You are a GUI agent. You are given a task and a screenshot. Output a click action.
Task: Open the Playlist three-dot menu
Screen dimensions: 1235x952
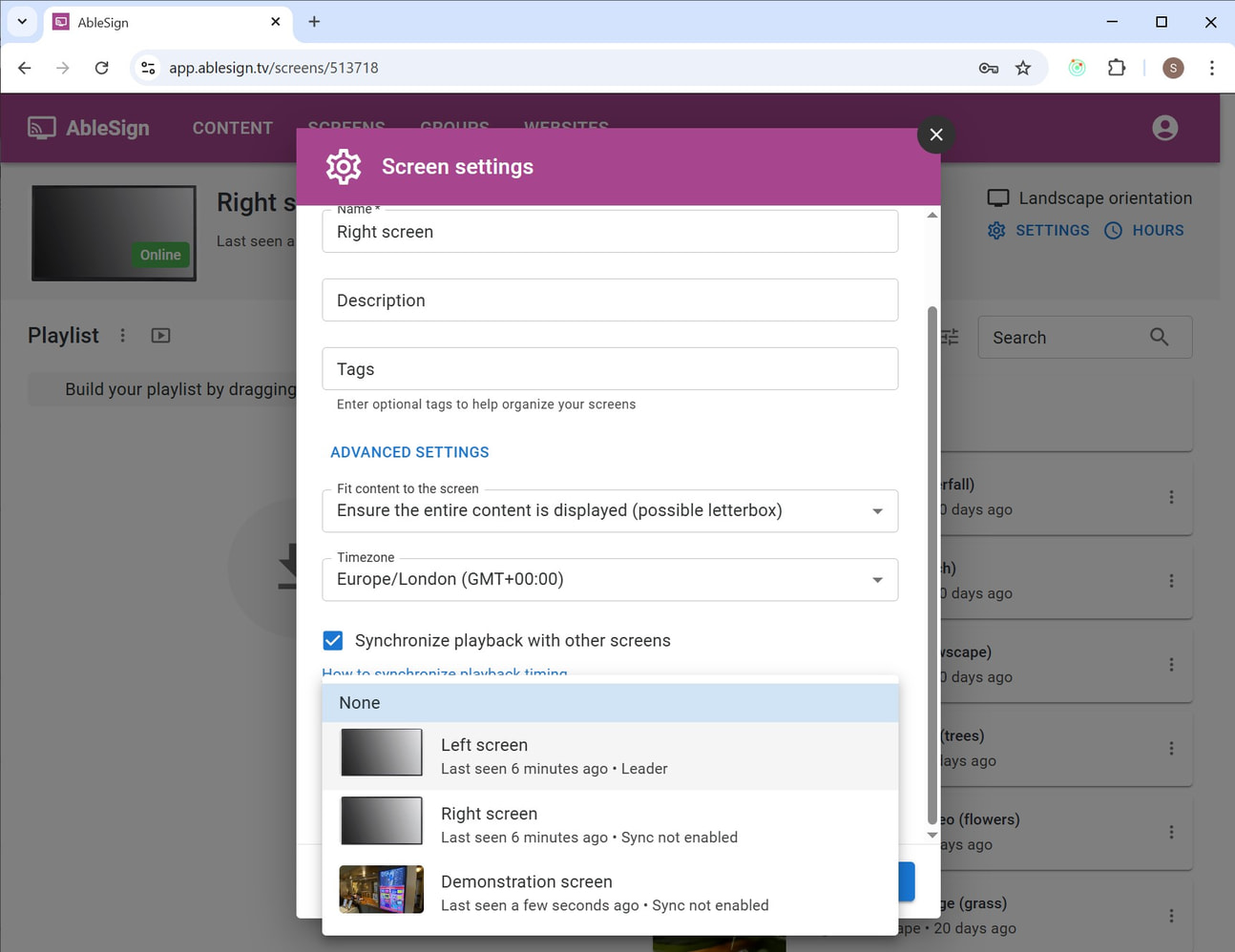(x=123, y=335)
